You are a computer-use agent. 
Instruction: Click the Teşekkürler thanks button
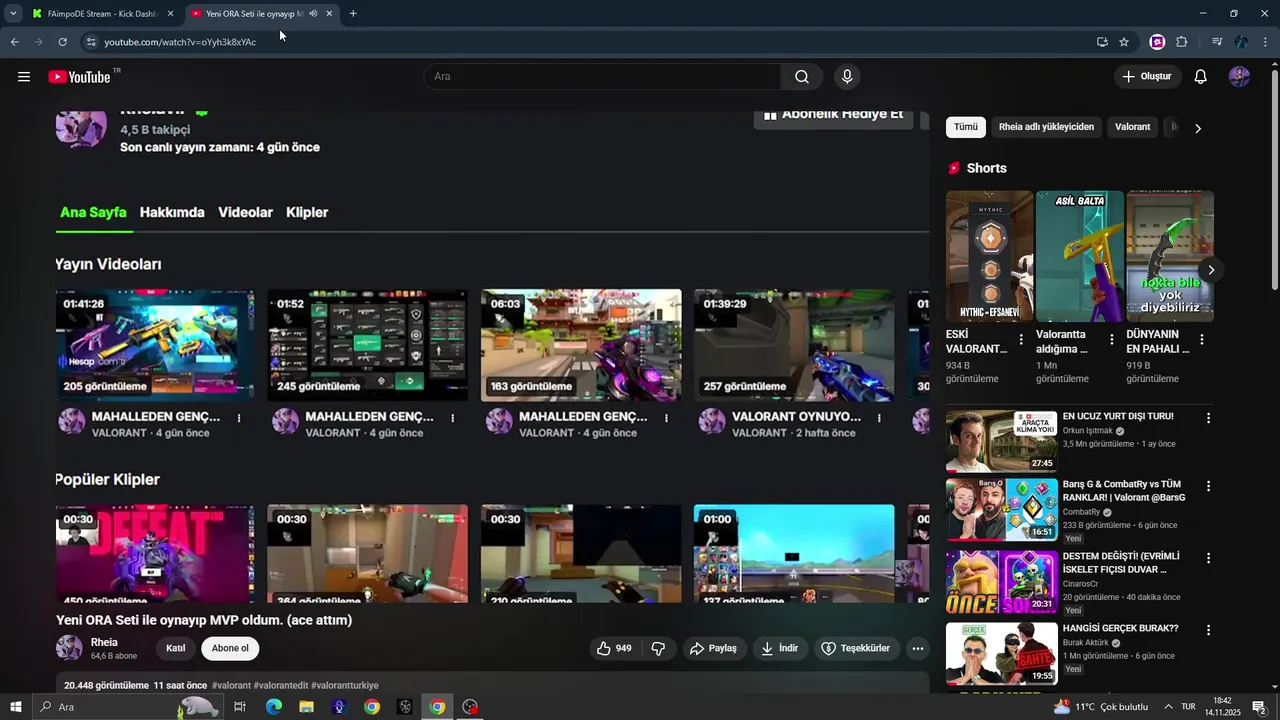pos(856,648)
